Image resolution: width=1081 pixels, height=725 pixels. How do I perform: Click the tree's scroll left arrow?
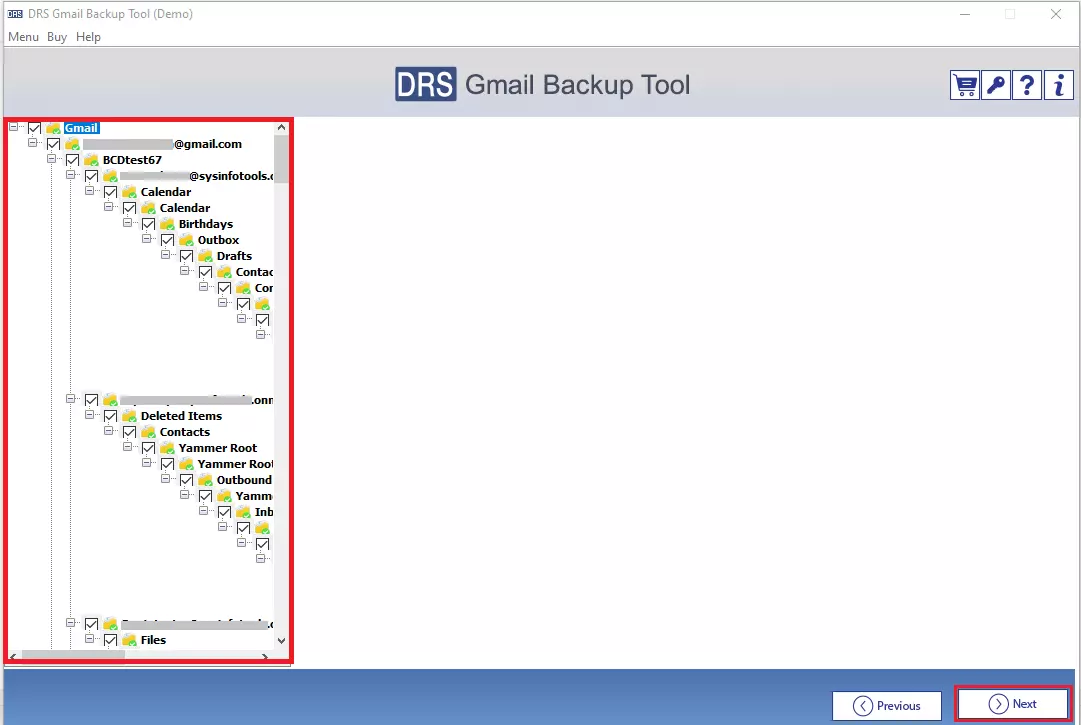(x=13, y=656)
